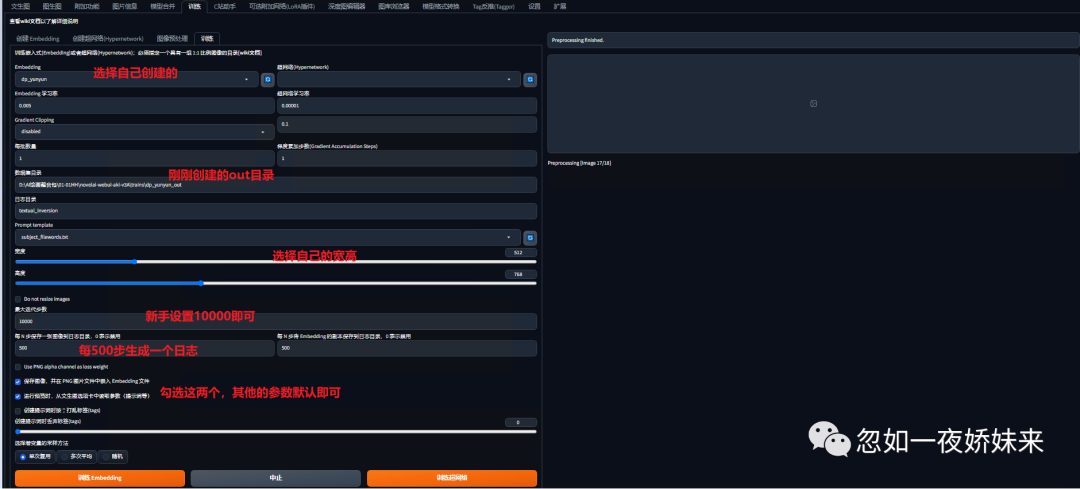
Task: Refresh the Prompt template list
Action: pos(530,238)
